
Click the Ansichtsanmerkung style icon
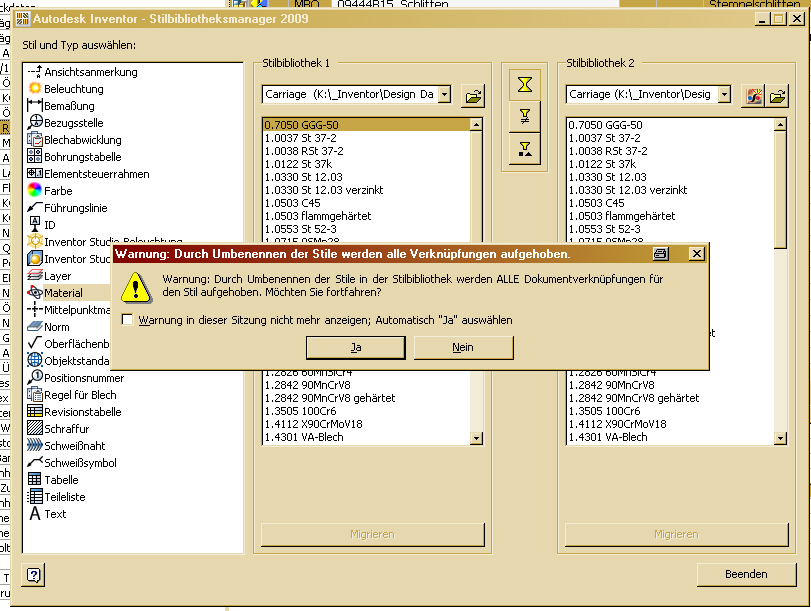pos(35,71)
